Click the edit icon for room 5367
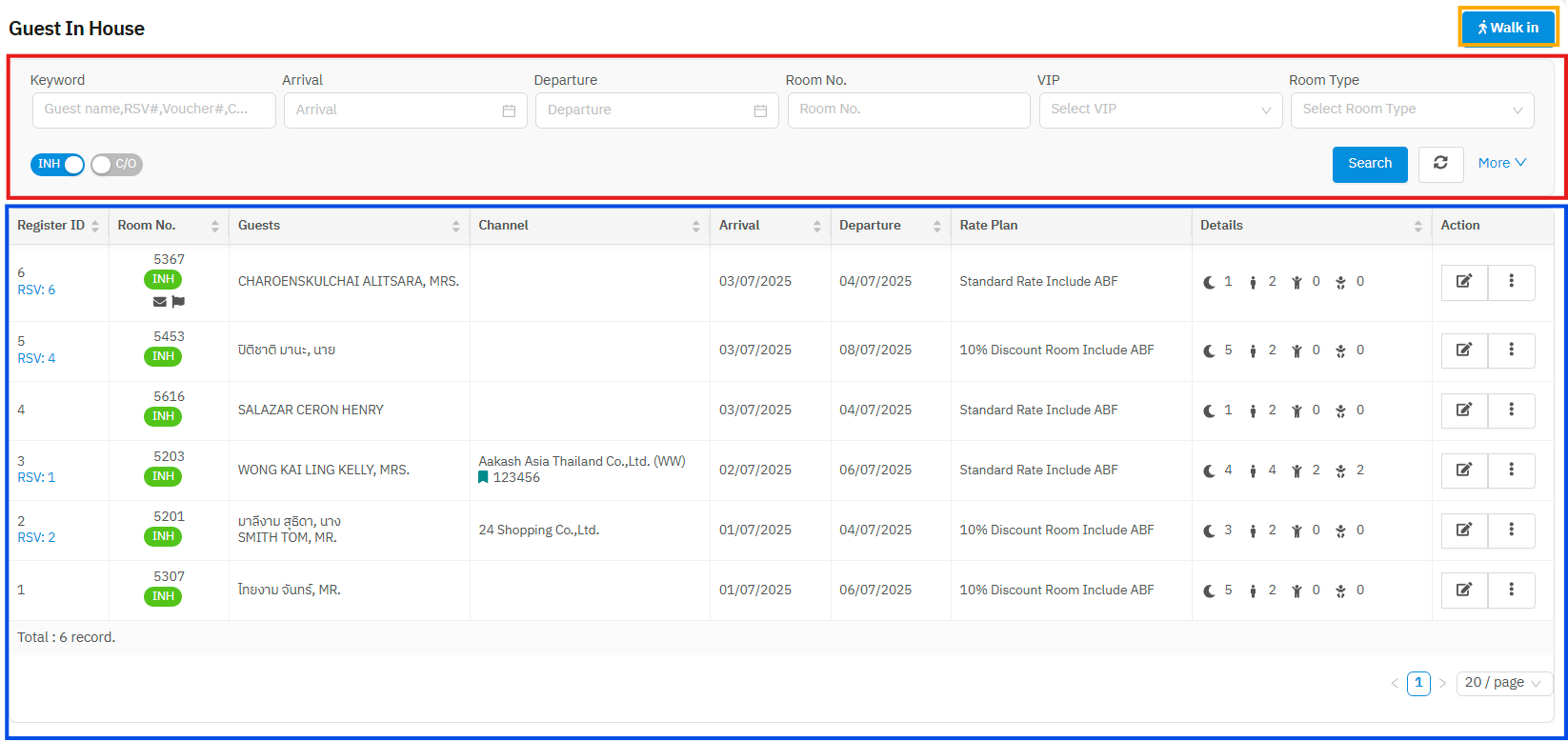Image resolution: width=1568 pixels, height=741 pixels. 1463,282
